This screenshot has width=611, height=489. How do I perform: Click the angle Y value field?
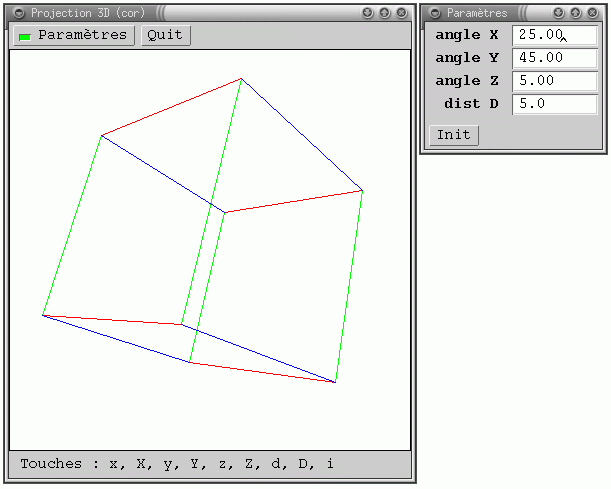point(554,58)
